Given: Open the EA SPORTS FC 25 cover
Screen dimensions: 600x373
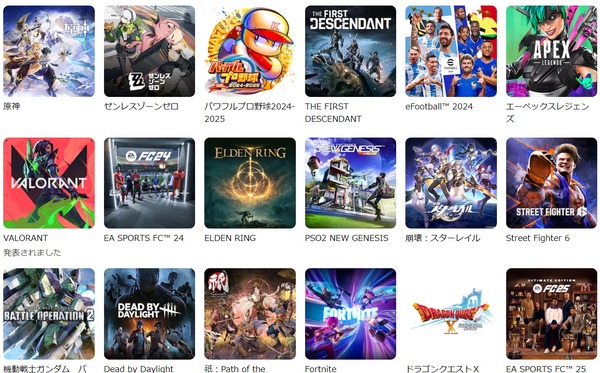Looking at the screenshot, I should [x=551, y=314].
